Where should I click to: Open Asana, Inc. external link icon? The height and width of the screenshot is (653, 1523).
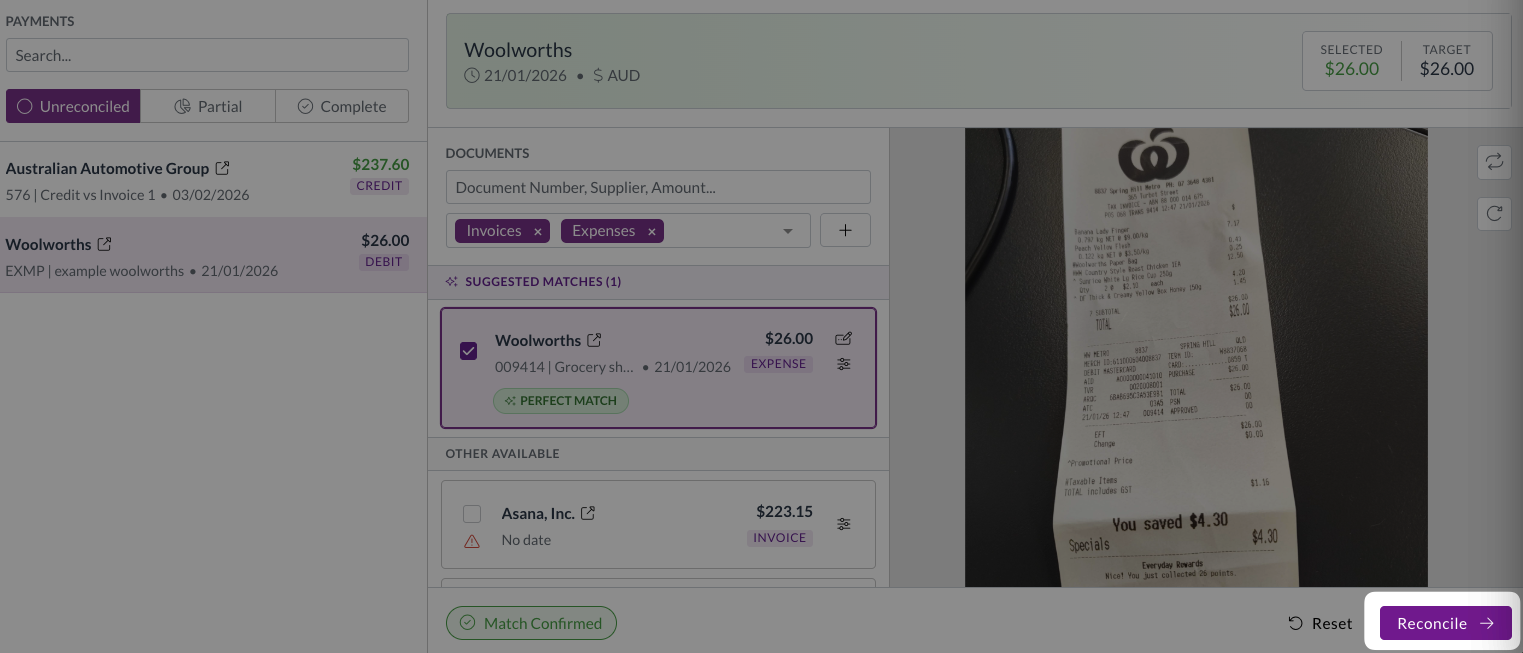[588, 513]
